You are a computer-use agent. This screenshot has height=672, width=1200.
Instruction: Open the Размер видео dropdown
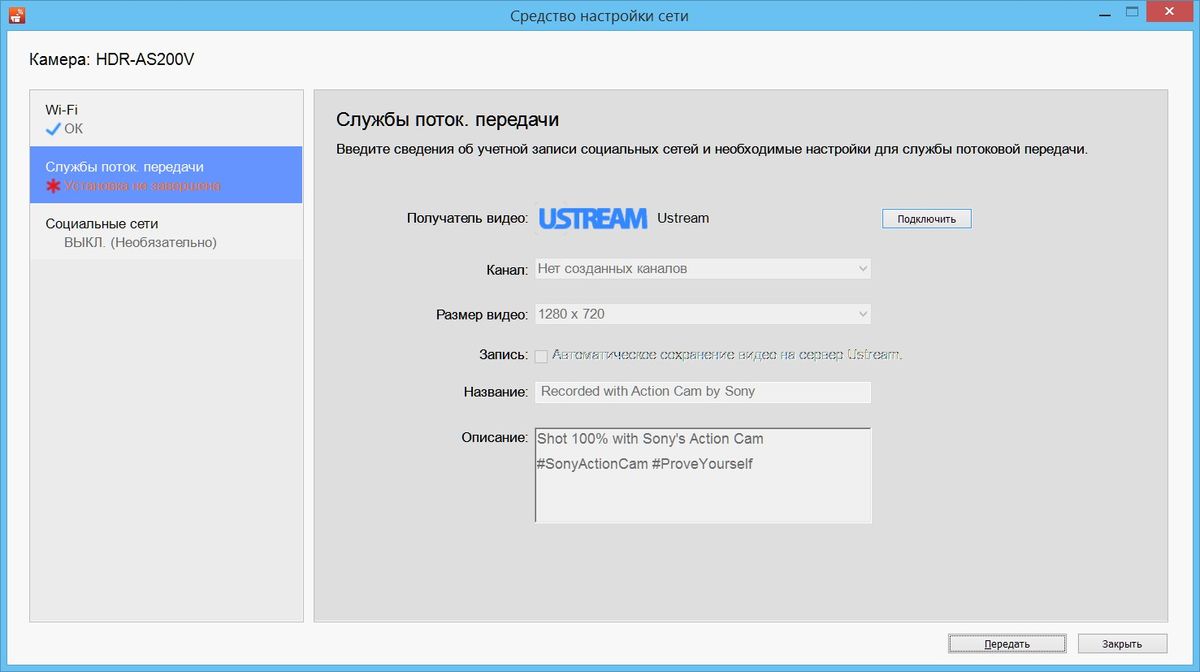700,313
